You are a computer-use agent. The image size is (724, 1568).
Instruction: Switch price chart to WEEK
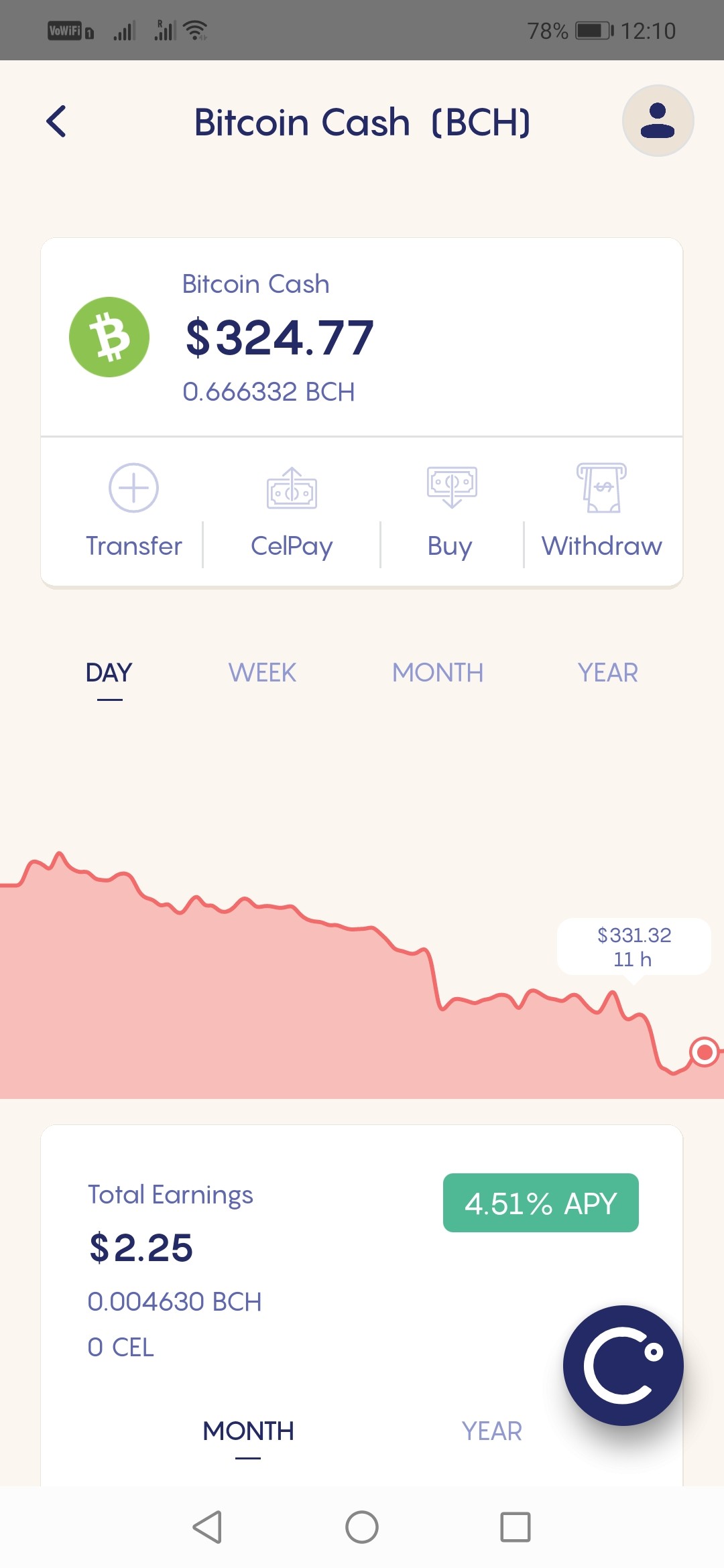[262, 673]
